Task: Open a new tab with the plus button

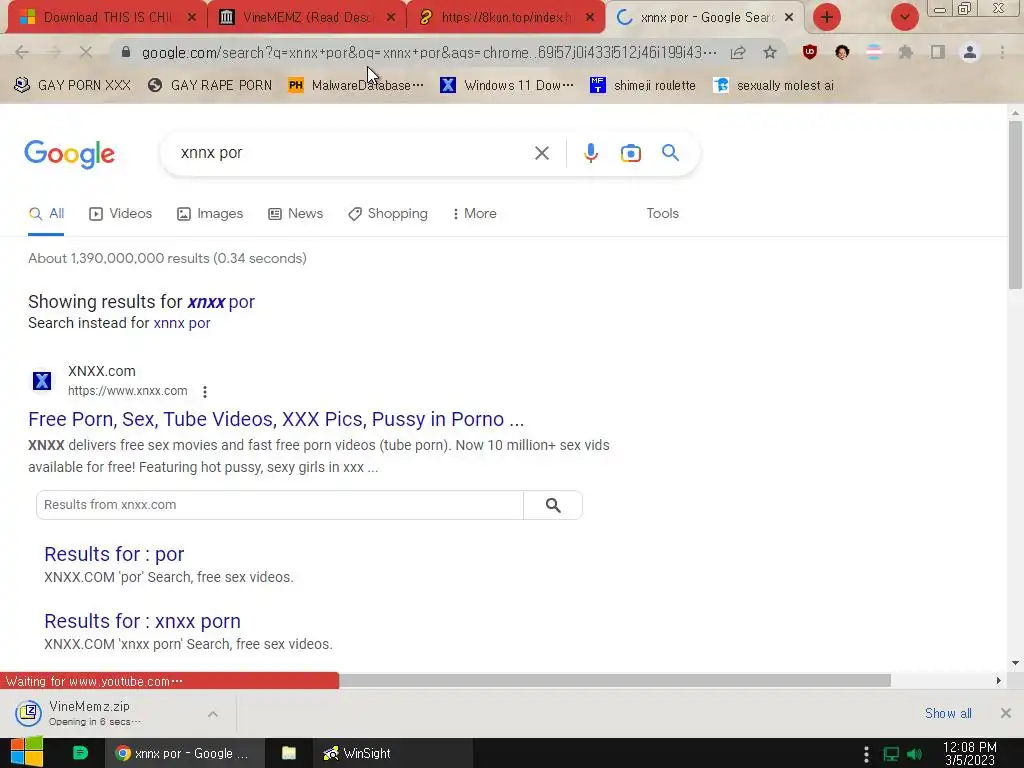Action: tap(827, 17)
